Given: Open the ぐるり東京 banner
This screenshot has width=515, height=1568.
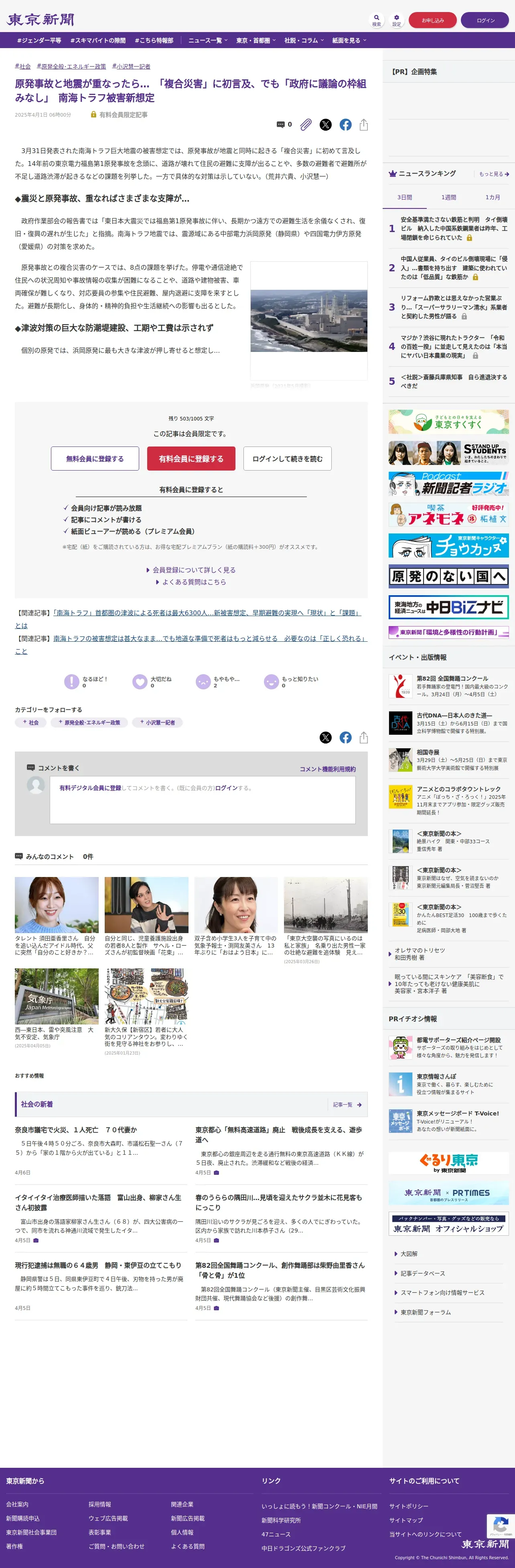Looking at the screenshot, I should tap(448, 1163).
